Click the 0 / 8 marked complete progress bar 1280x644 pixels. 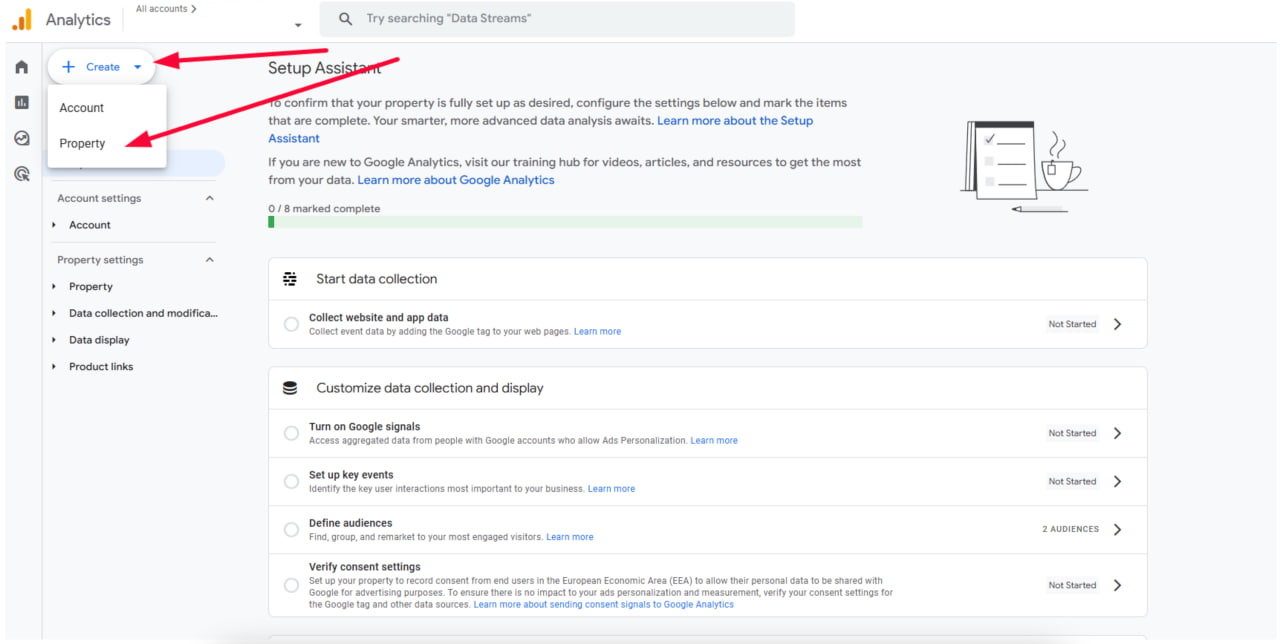click(x=565, y=222)
